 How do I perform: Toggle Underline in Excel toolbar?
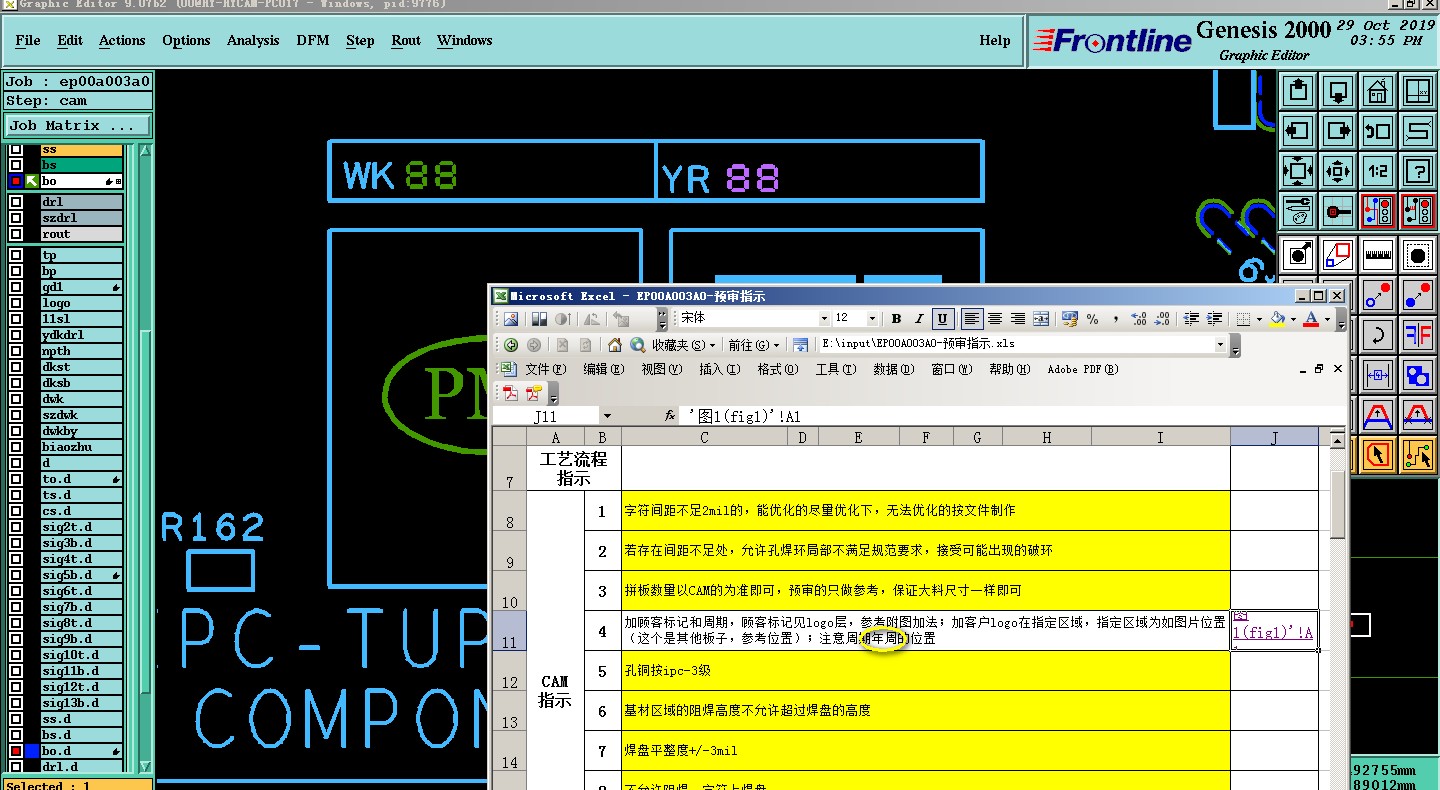942,319
